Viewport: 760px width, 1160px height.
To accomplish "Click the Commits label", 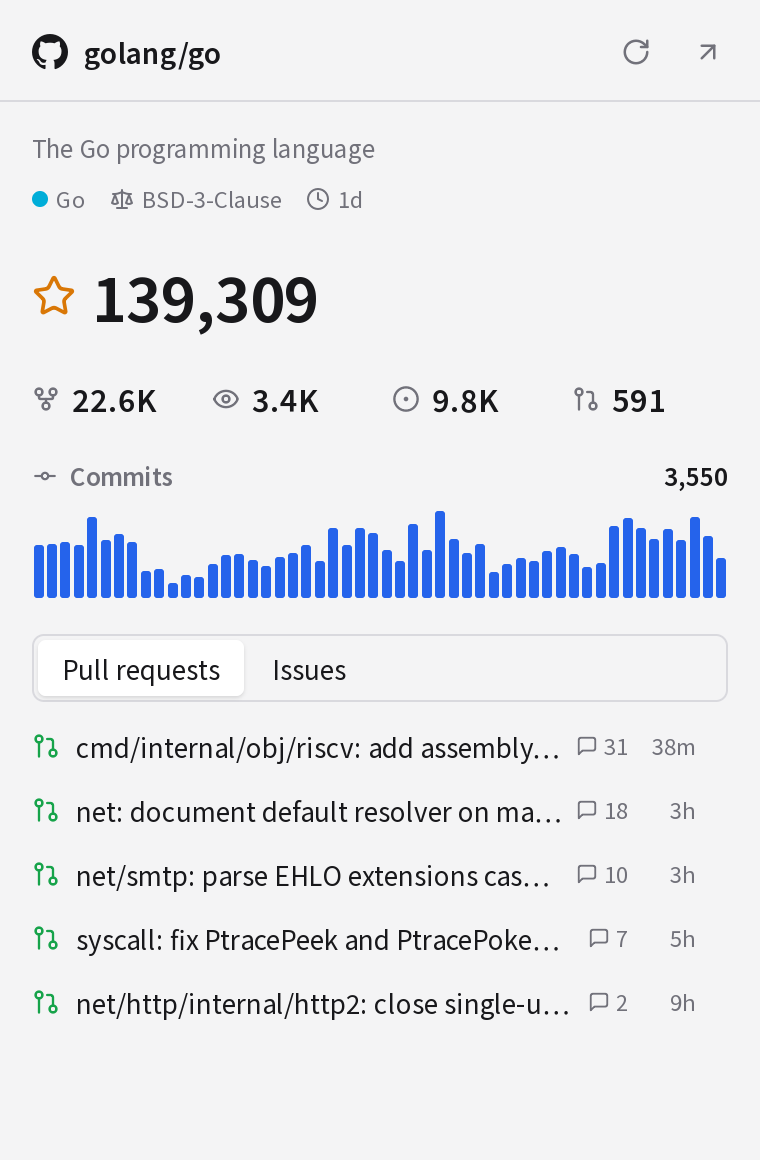I will [x=121, y=477].
